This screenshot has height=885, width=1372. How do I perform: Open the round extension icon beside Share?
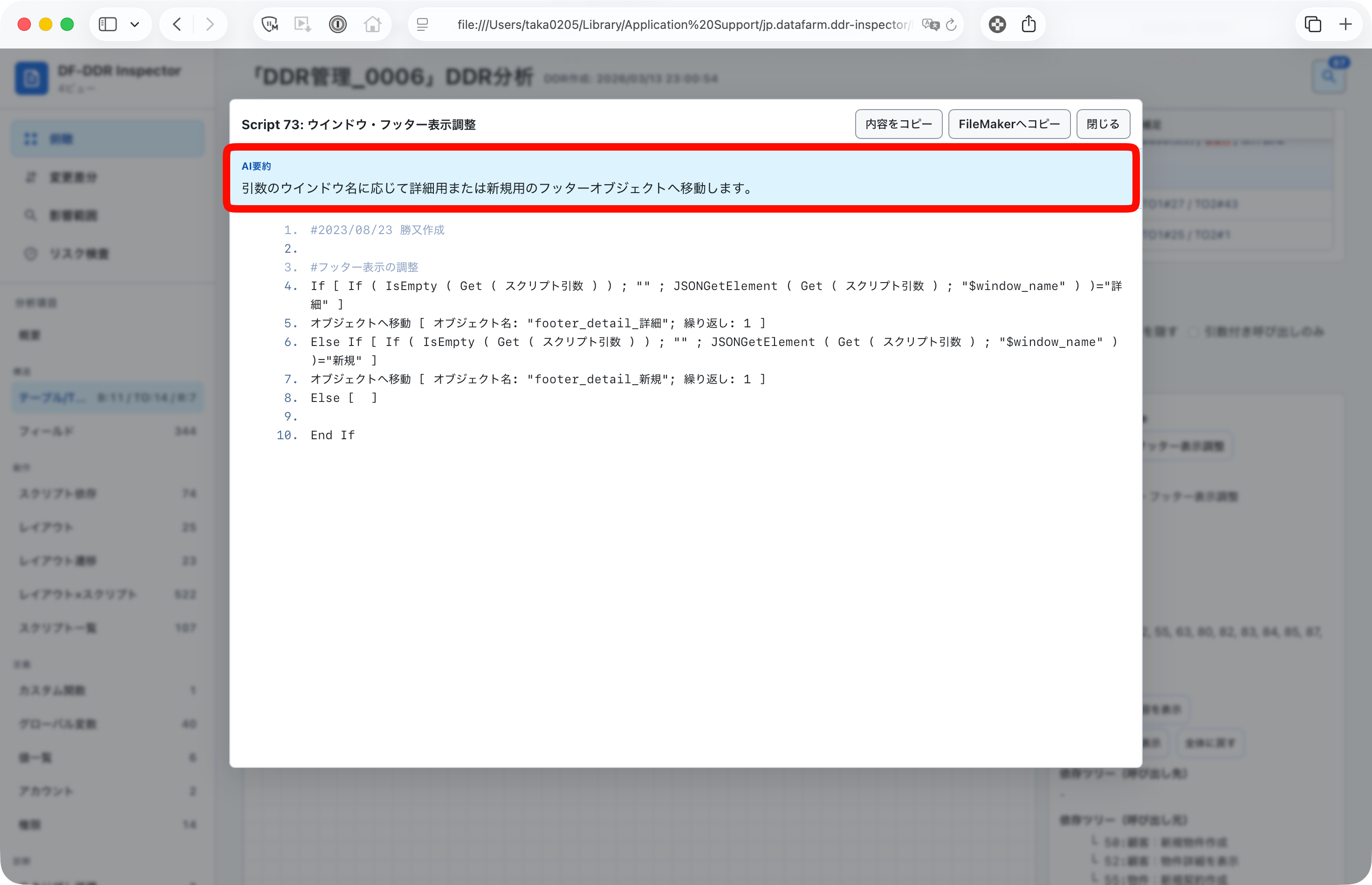coord(998,24)
